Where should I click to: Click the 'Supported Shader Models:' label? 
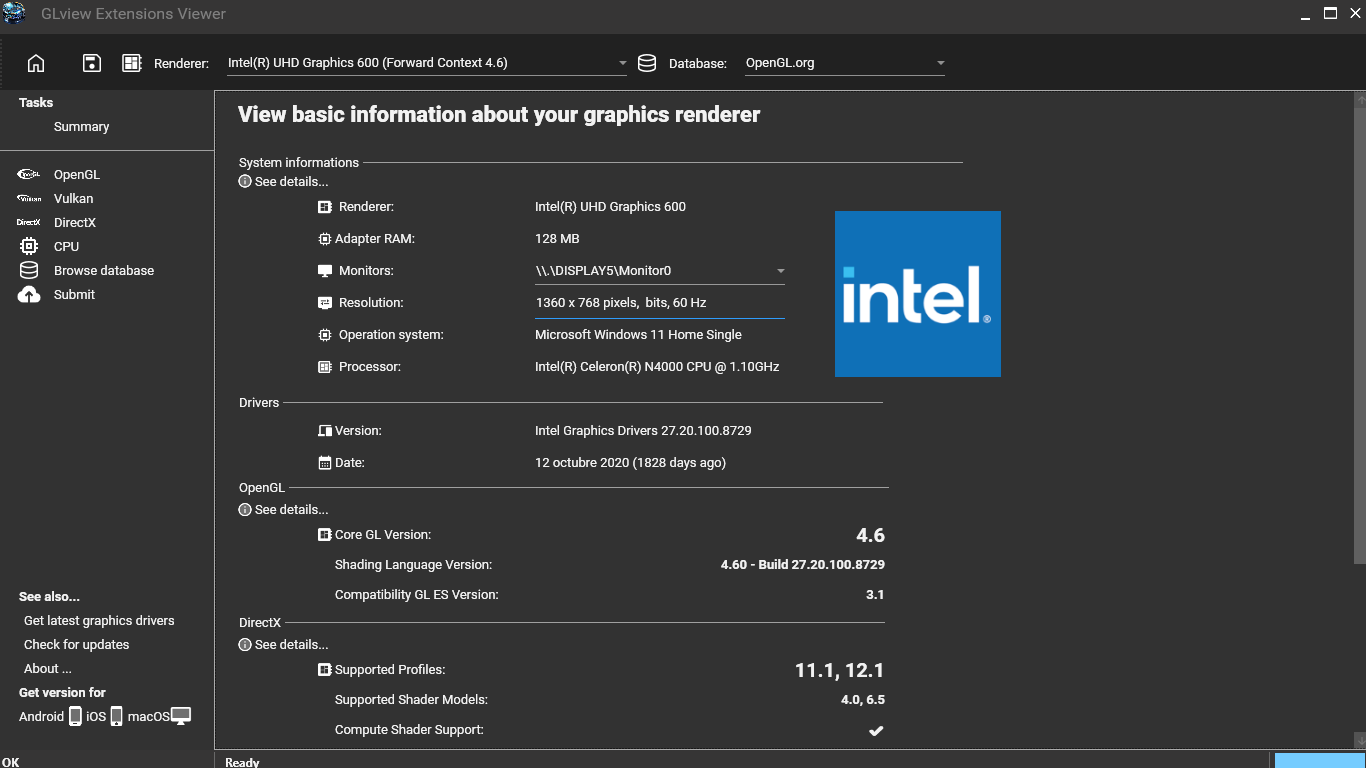pyautogui.click(x=411, y=700)
